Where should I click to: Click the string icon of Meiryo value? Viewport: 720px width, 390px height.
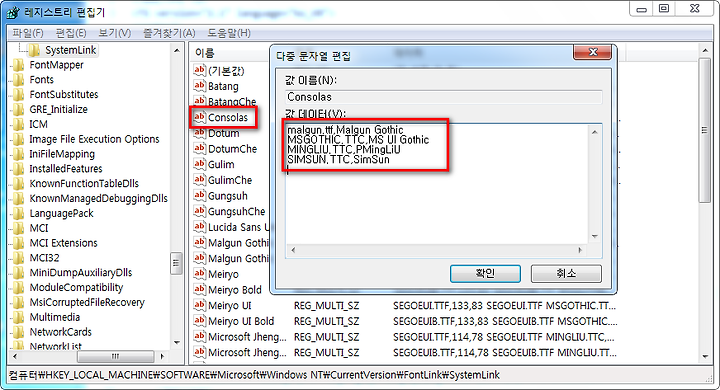(199, 274)
